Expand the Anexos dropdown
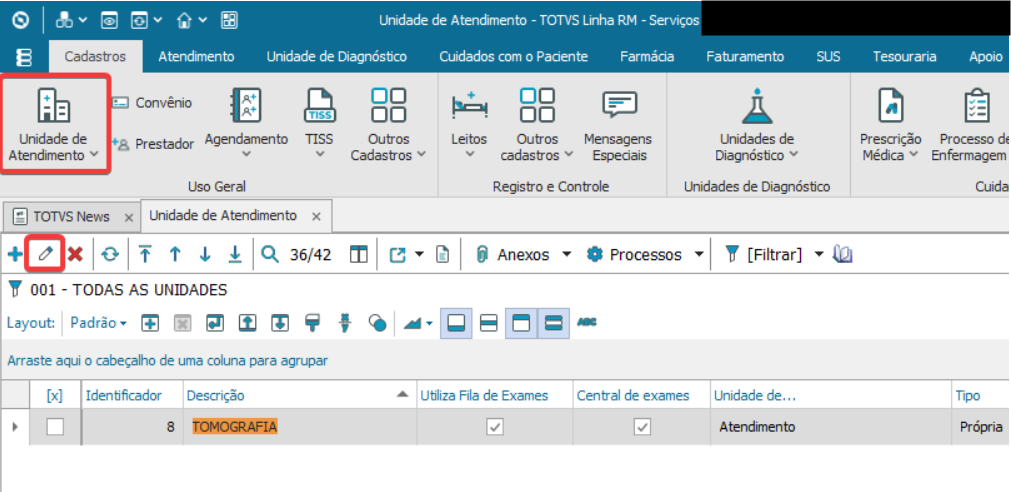1011x492 pixels. point(566,255)
